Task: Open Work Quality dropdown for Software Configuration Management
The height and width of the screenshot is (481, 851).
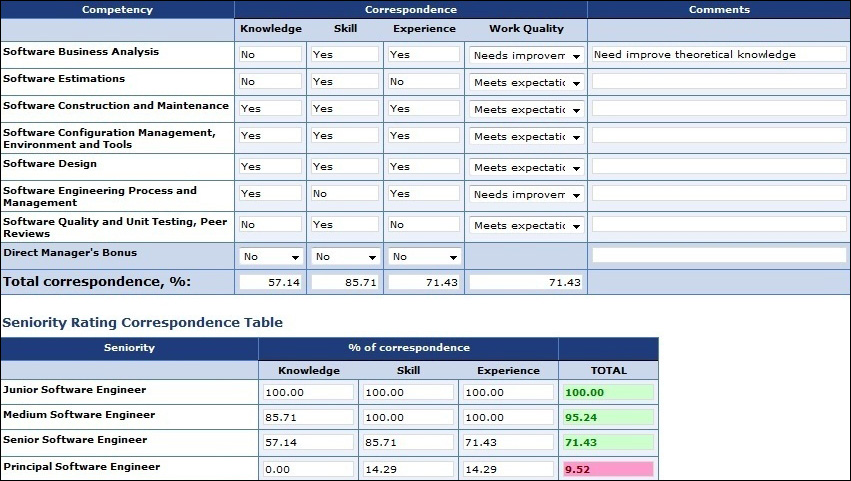Action: pos(526,137)
